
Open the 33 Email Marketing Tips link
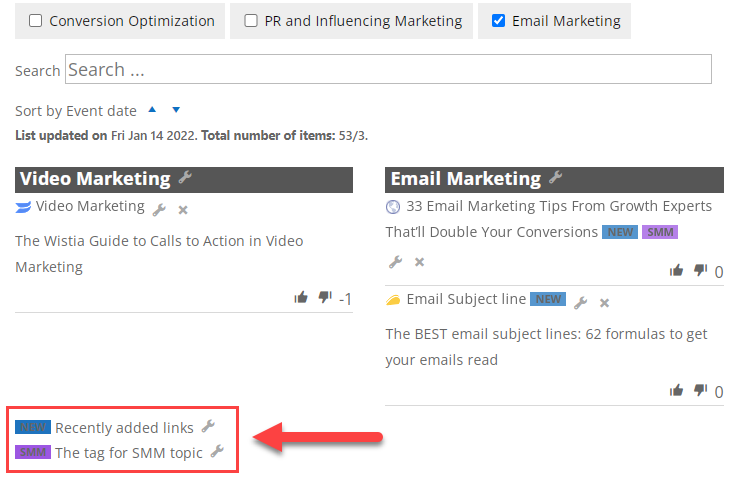coord(549,219)
